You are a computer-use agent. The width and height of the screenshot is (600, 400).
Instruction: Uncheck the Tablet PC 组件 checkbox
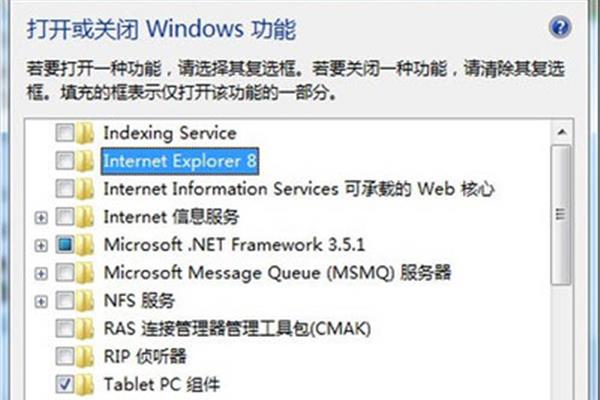point(65,384)
